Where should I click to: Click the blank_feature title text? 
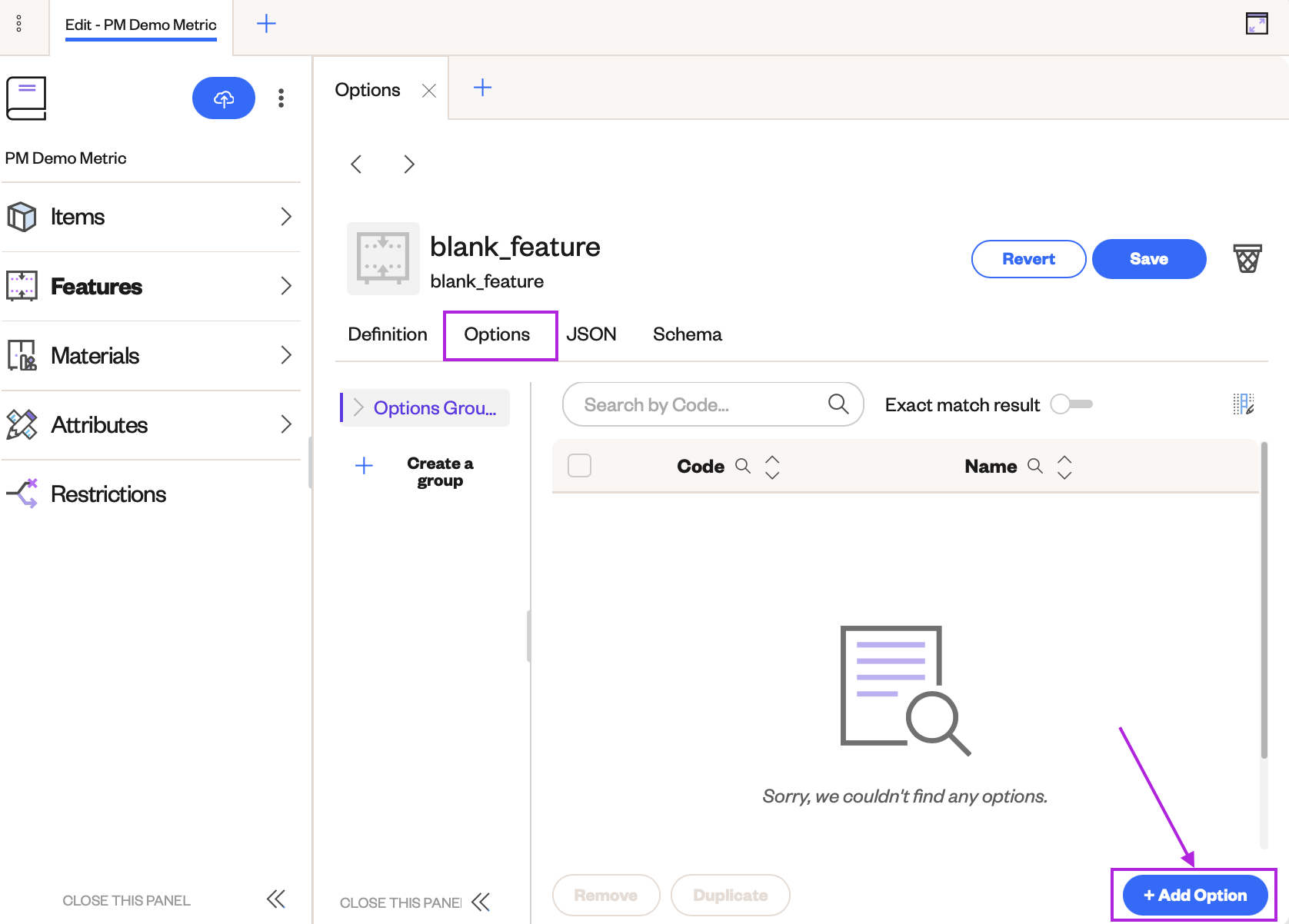click(x=515, y=247)
